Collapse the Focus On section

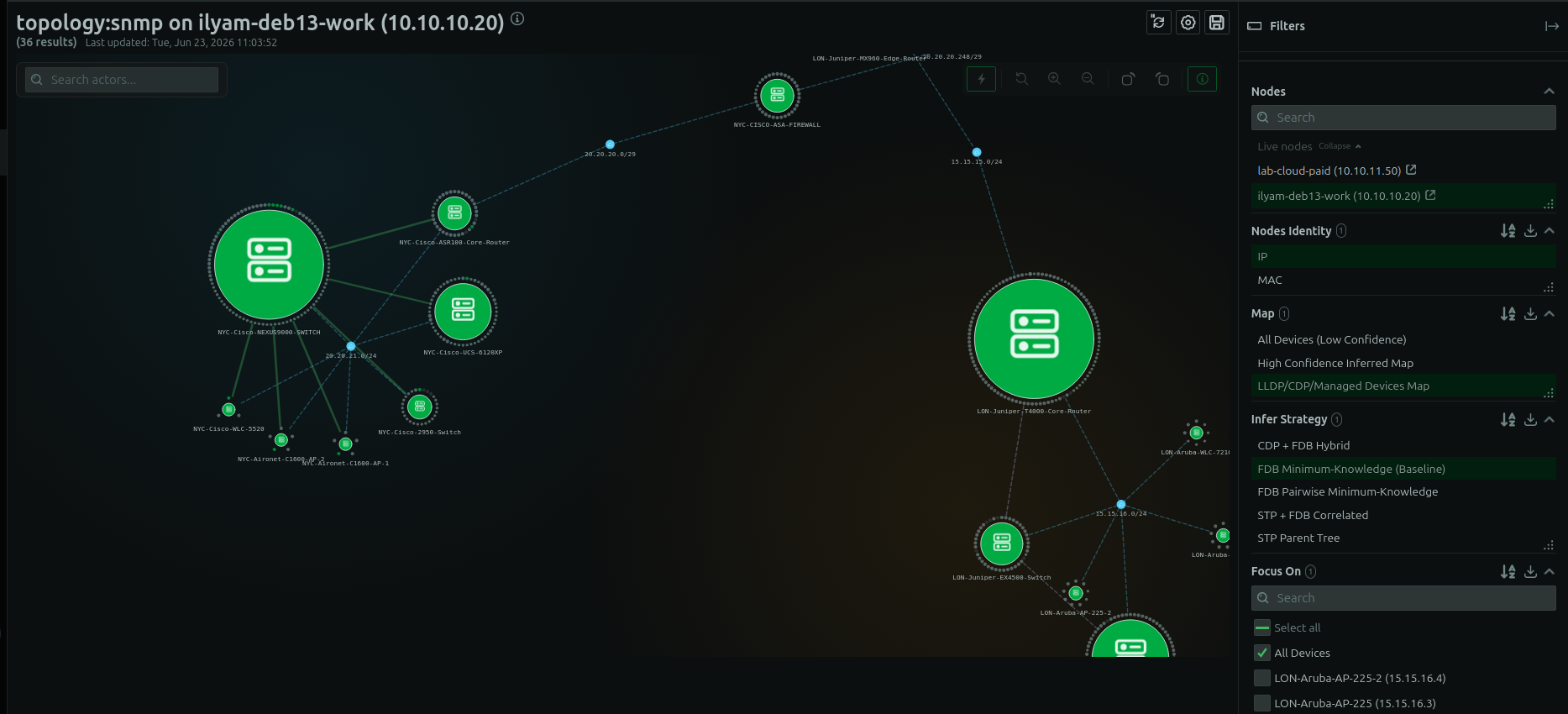coord(1549,571)
